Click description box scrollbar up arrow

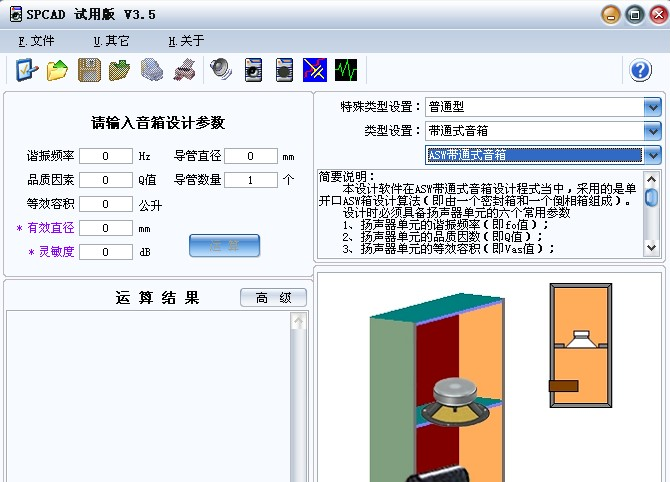coord(651,179)
